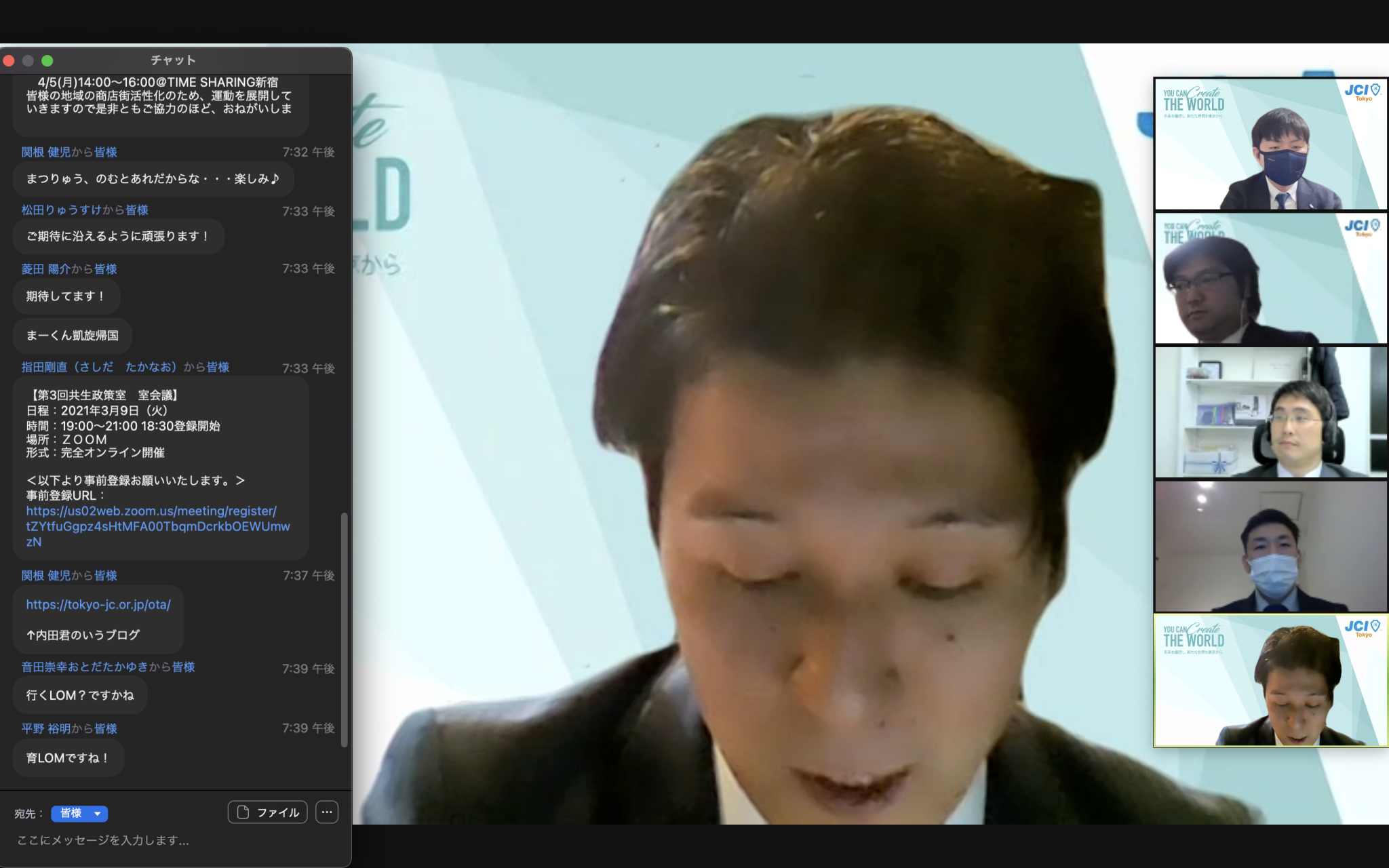Image resolution: width=1389 pixels, height=868 pixels.
Task: Click the File attachment button in chat
Action: tap(268, 812)
